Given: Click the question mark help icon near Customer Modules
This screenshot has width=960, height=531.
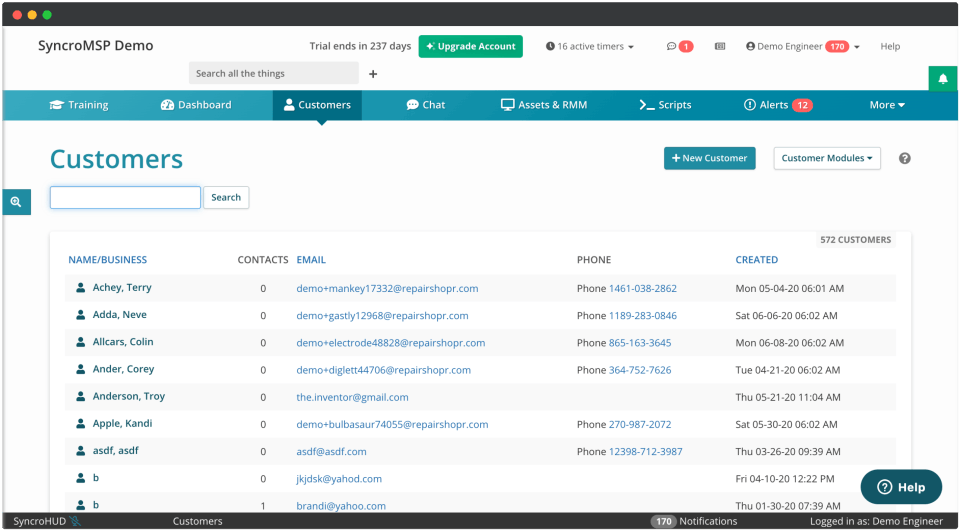Looking at the screenshot, I should 904,158.
